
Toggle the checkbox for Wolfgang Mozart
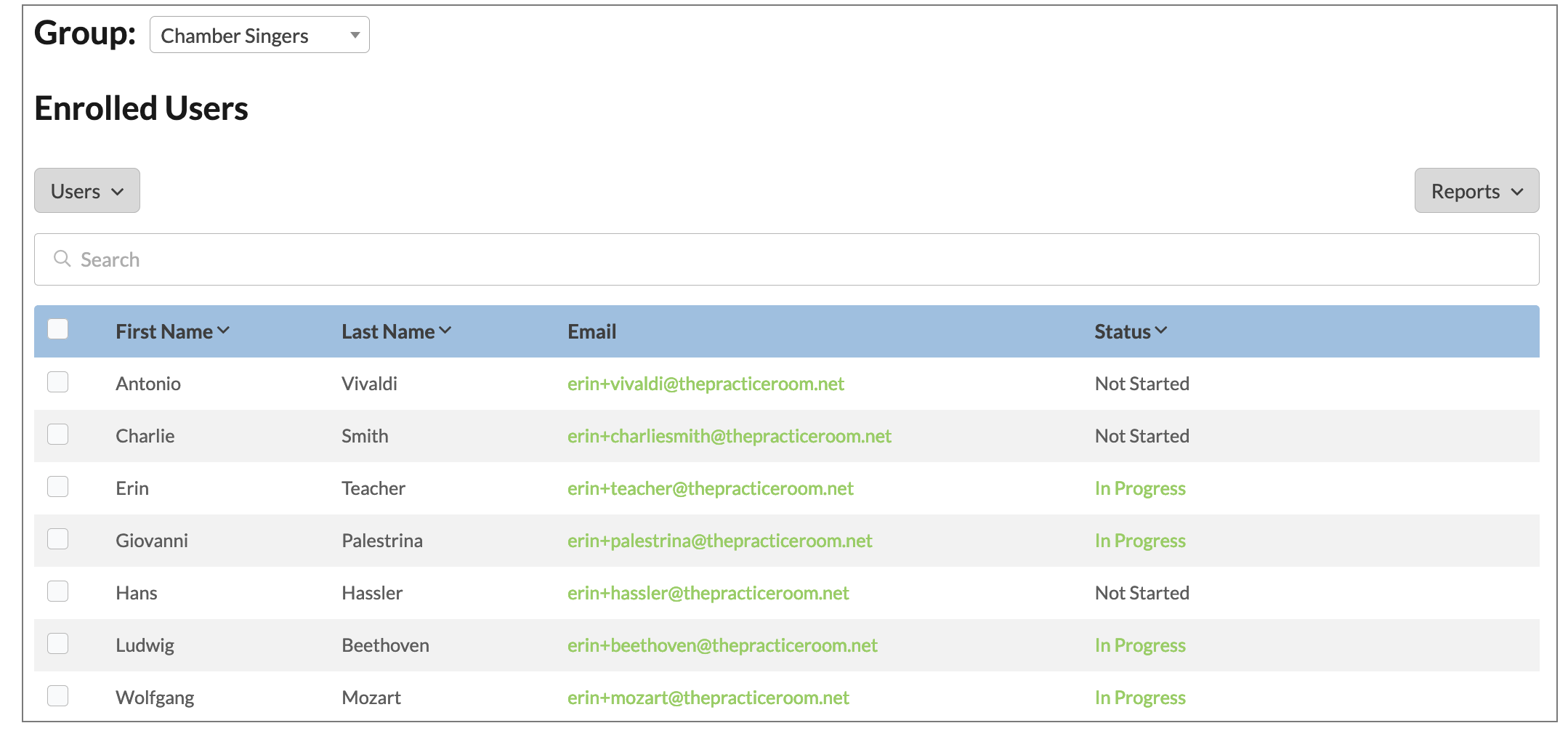coord(58,696)
